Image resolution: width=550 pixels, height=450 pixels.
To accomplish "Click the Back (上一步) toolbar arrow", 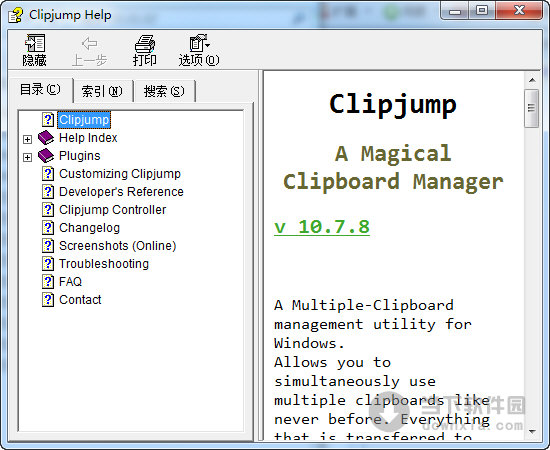I will point(89,50).
